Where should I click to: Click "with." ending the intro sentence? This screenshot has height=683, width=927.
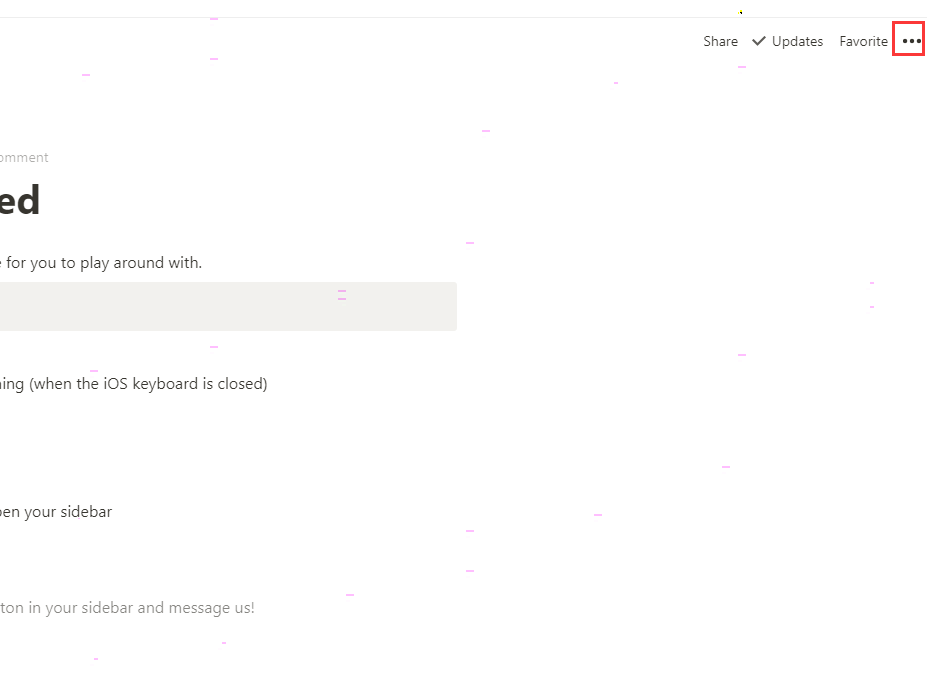185,263
